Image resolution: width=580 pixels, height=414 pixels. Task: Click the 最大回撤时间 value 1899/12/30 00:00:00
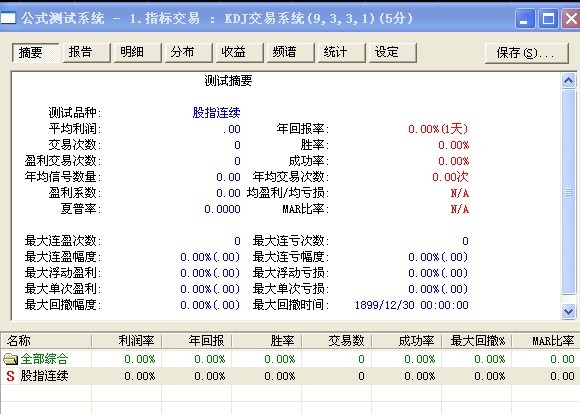412,305
